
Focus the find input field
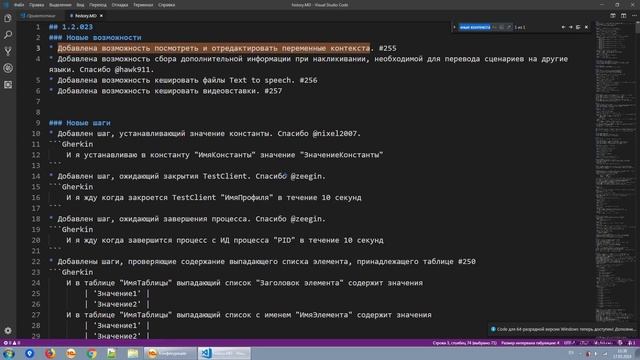(x=485, y=27)
